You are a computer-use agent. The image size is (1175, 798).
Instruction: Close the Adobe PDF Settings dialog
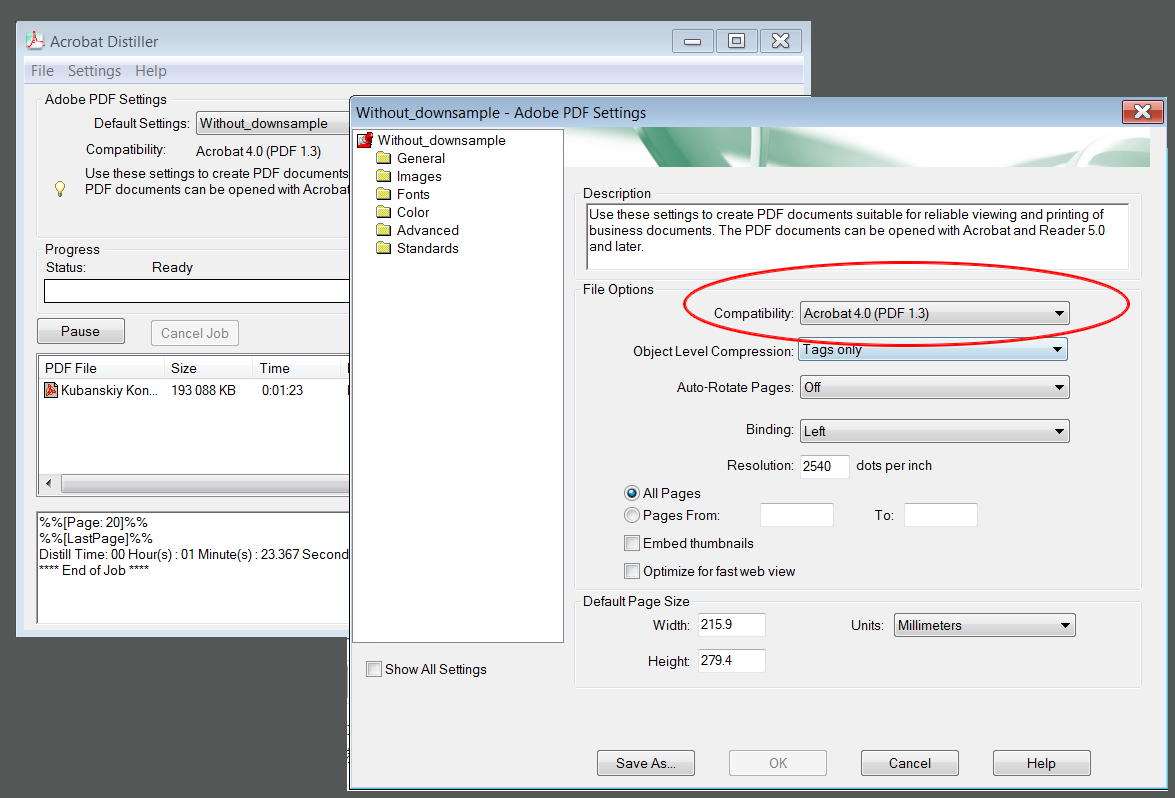coord(1142,112)
